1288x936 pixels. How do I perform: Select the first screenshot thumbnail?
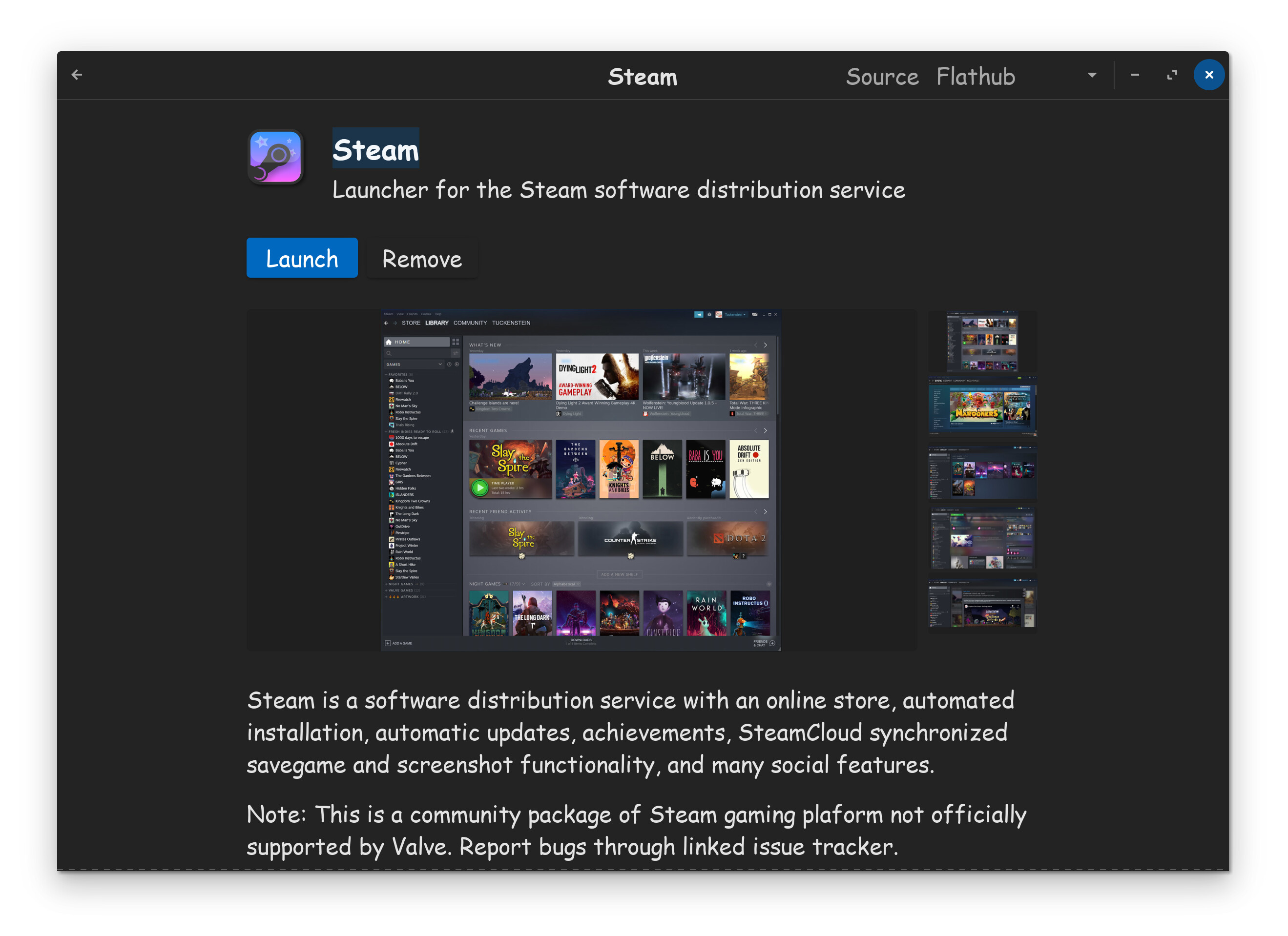pyautogui.click(x=982, y=341)
